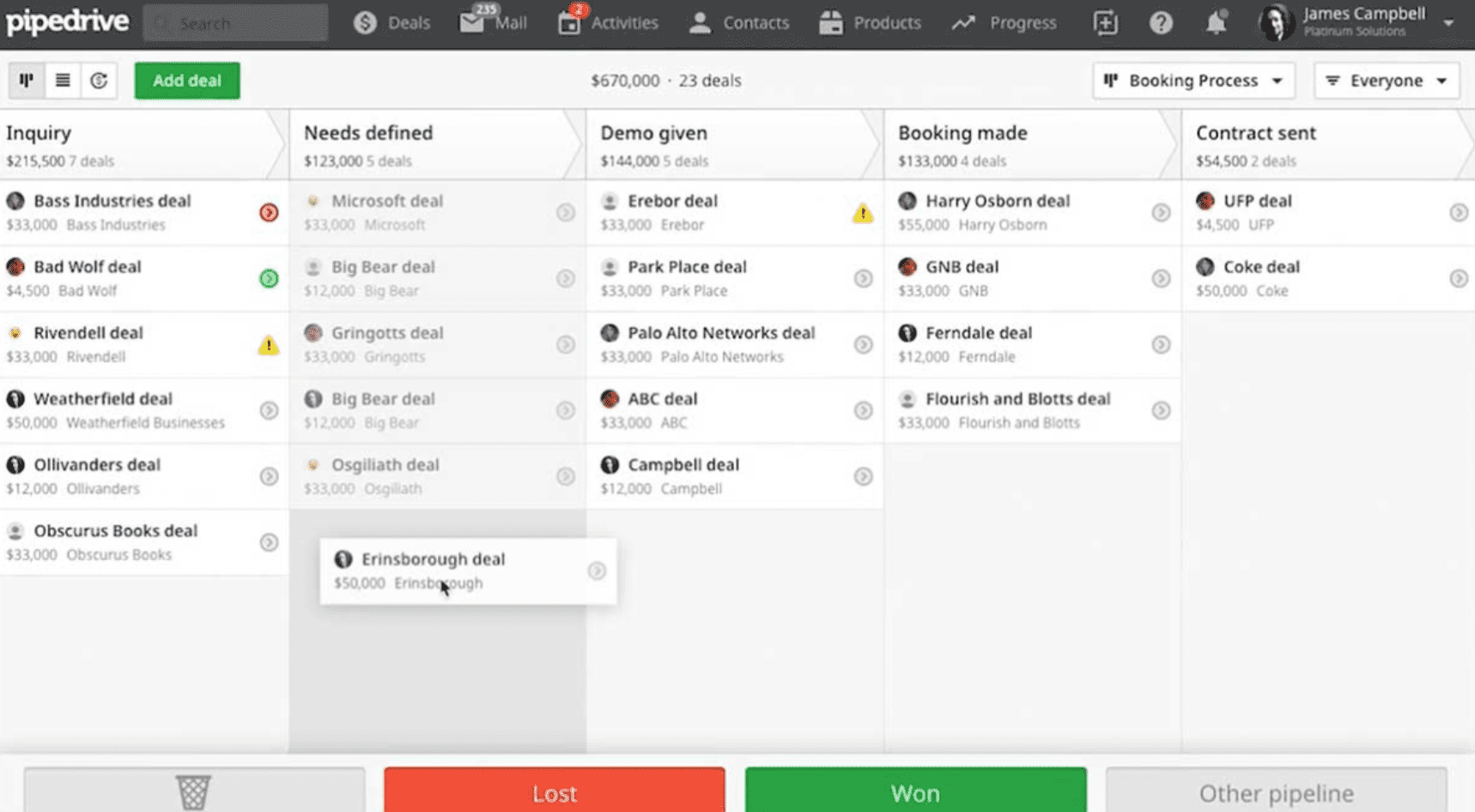Open the Deals menu
This screenshot has width=1475, height=812.
click(x=392, y=23)
